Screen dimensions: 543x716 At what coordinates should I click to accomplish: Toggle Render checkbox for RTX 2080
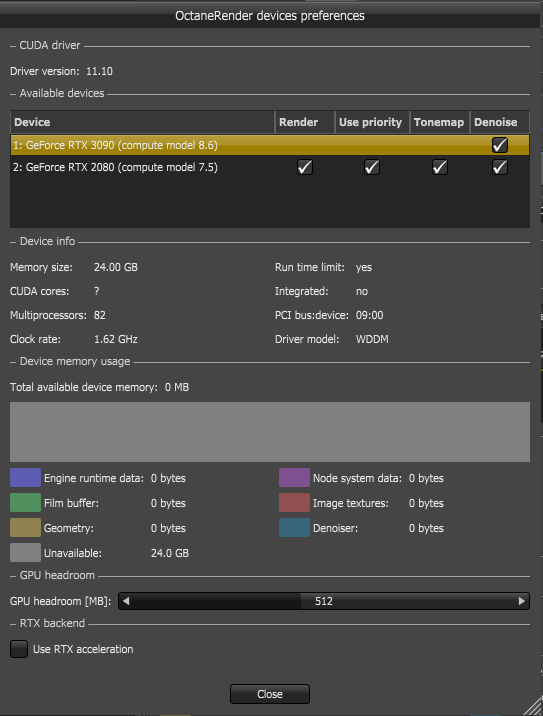click(x=305, y=167)
